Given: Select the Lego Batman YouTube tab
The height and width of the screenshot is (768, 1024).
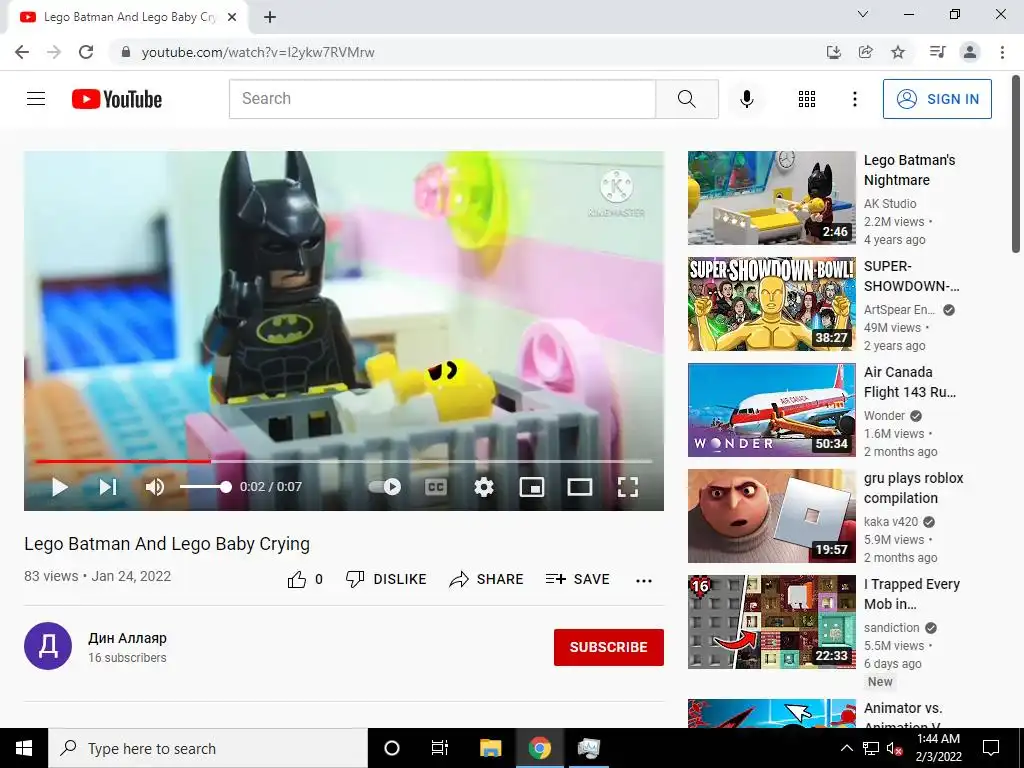Looking at the screenshot, I should tap(127, 18).
